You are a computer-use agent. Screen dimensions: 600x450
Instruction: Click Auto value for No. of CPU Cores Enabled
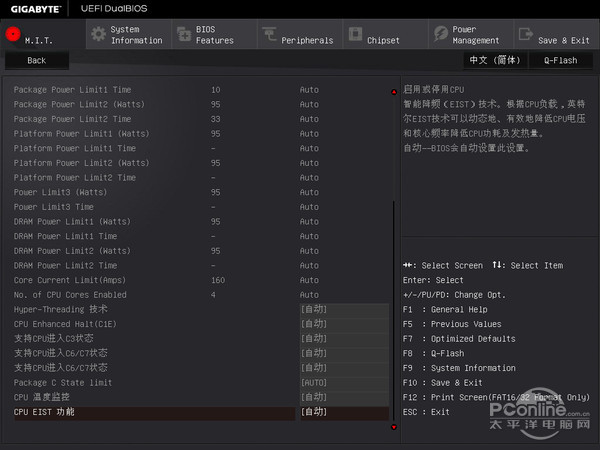click(x=309, y=295)
